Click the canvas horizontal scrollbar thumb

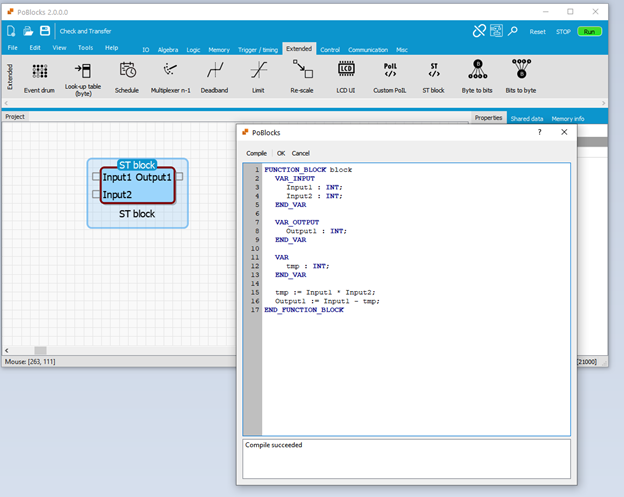(40, 351)
